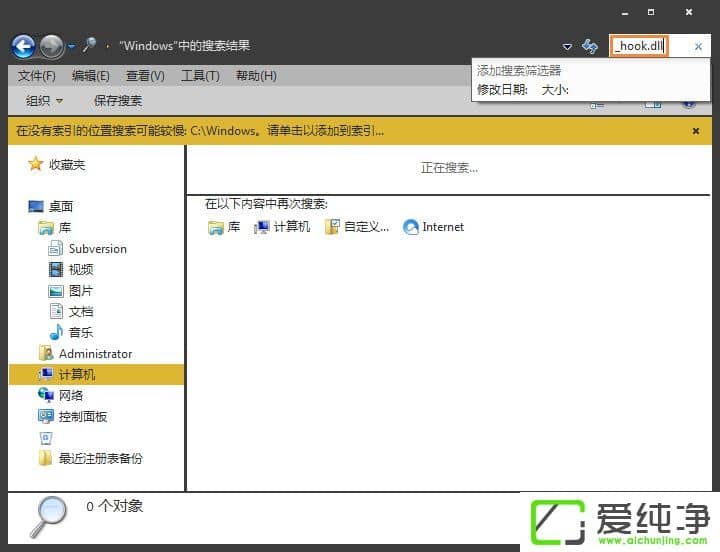Viewport: 720px width, 552px height.
Task: Open the 工具(T) menu
Action: pos(200,76)
